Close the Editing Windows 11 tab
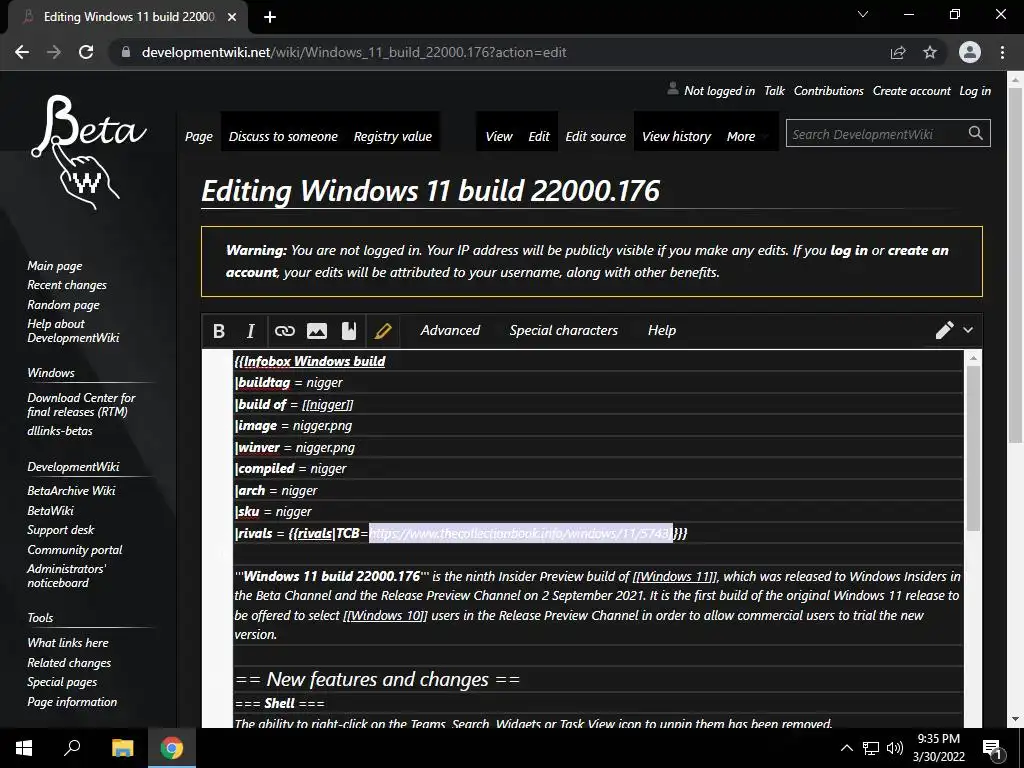Image resolution: width=1024 pixels, height=768 pixels. [x=232, y=17]
